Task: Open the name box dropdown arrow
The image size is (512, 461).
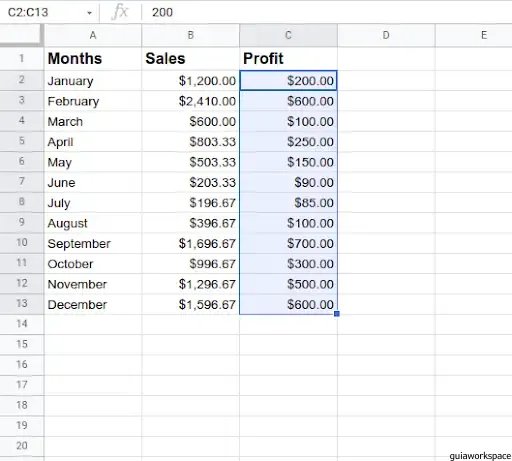Action: pyautogui.click(x=89, y=13)
